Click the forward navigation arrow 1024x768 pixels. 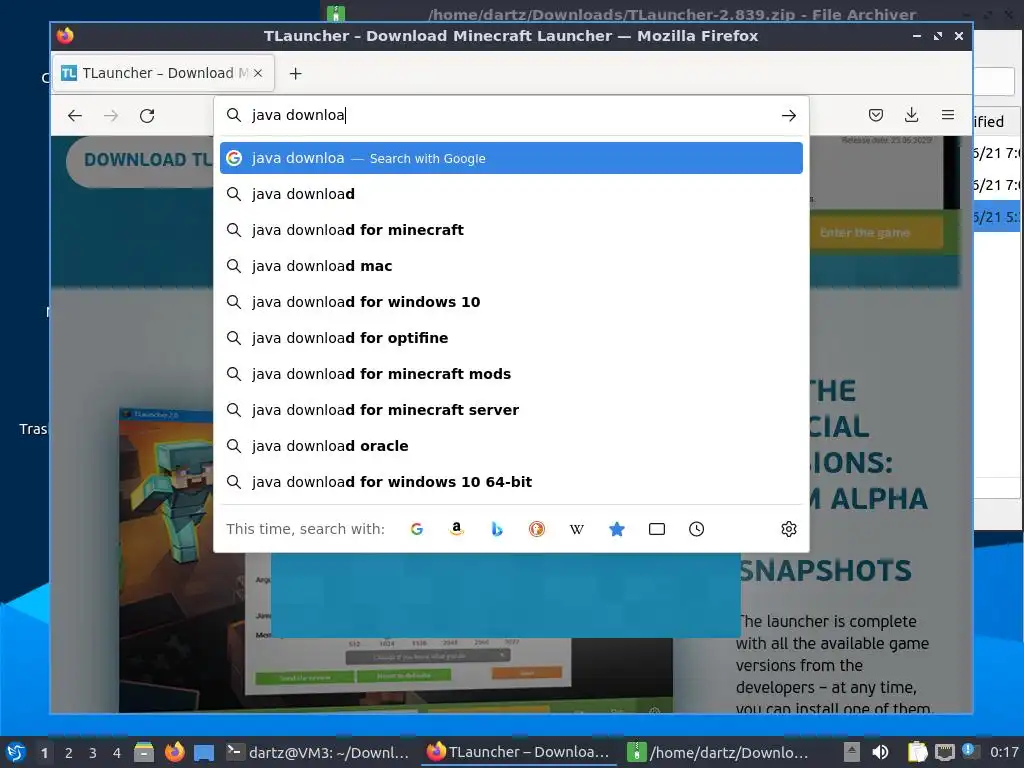pyautogui.click(x=111, y=116)
